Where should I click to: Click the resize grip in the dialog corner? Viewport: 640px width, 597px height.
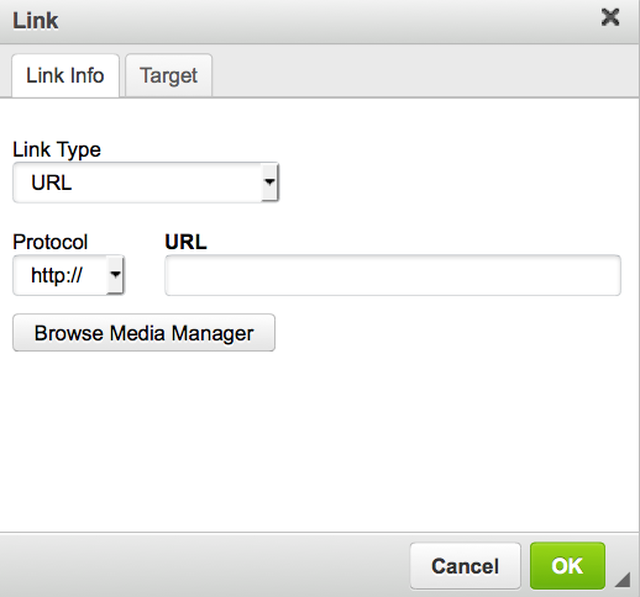coord(623,580)
